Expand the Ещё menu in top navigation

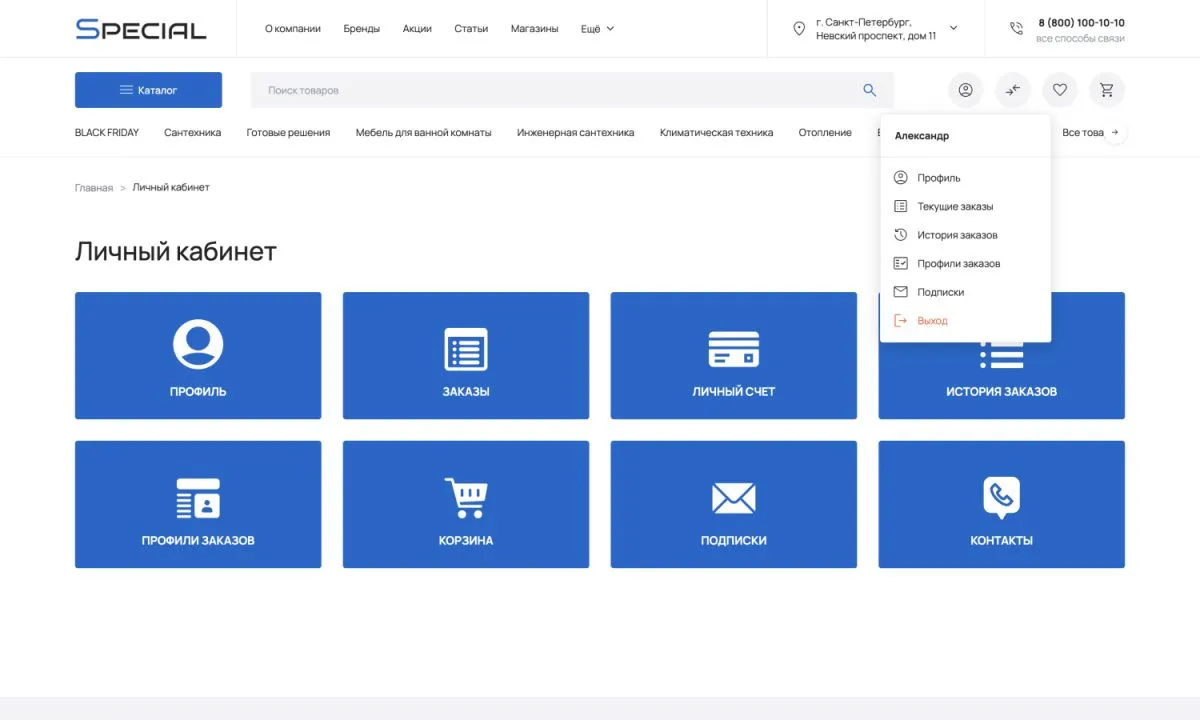pyautogui.click(x=597, y=29)
